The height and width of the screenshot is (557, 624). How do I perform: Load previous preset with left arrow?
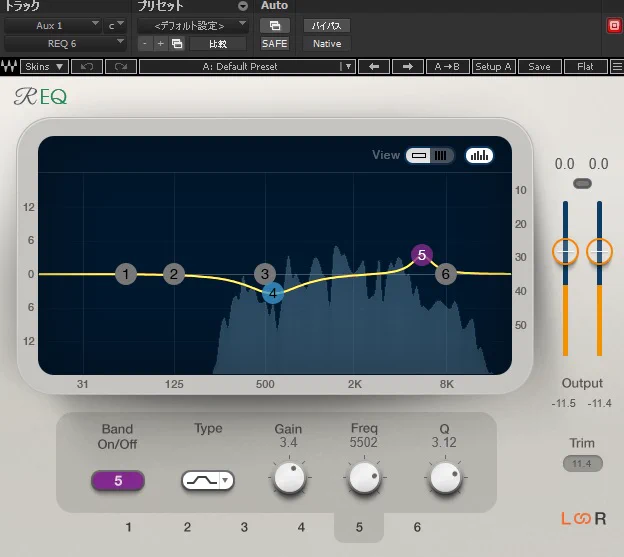click(x=374, y=66)
